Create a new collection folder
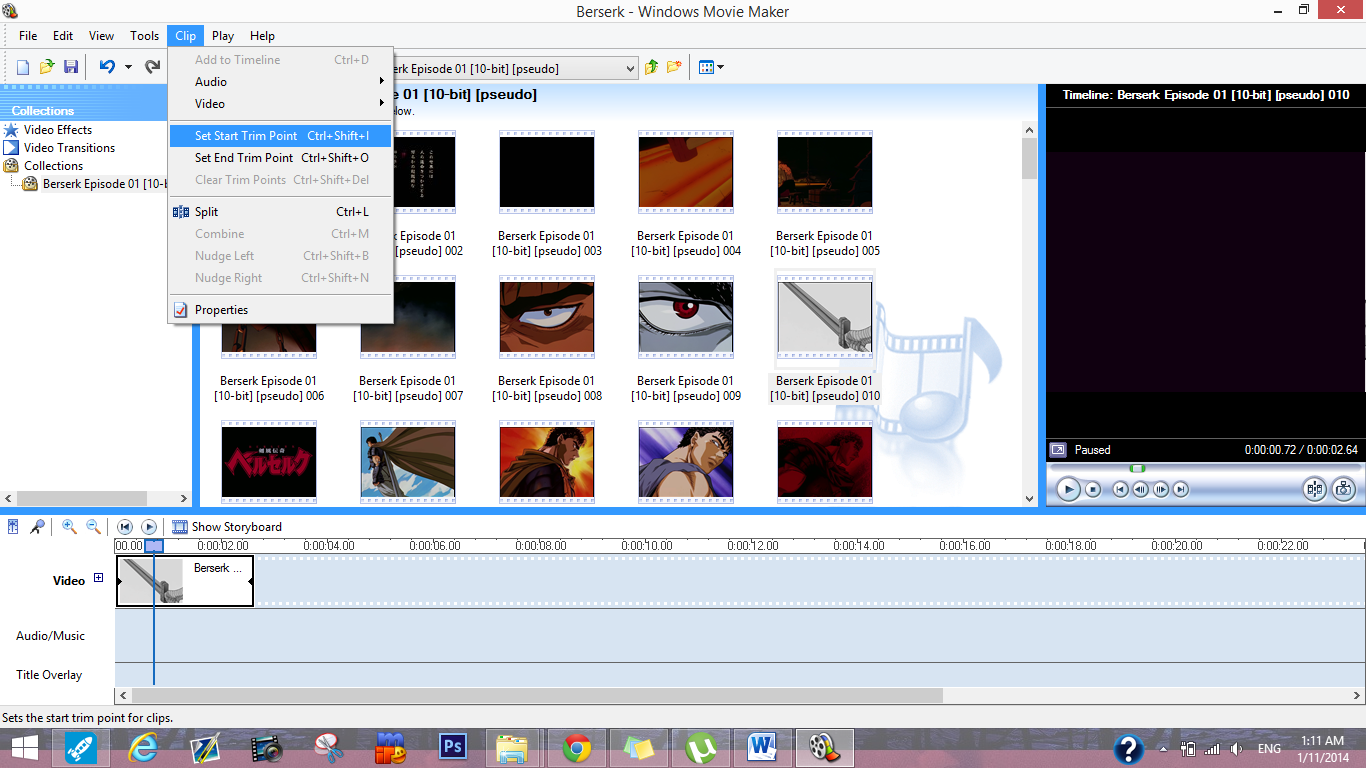 click(x=675, y=67)
